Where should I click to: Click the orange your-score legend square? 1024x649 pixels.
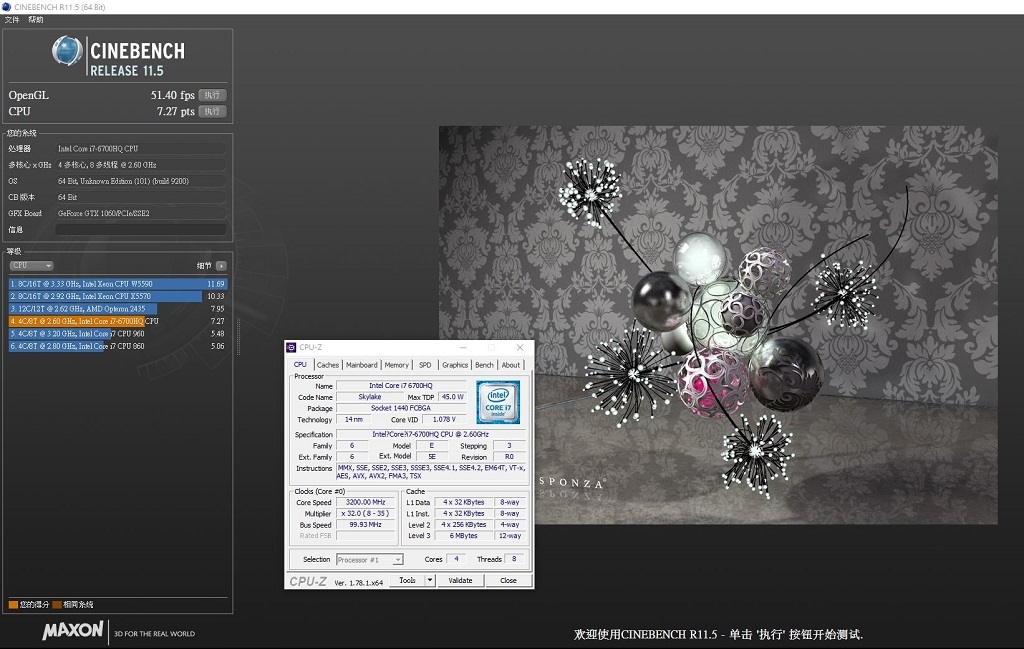coord(13,605)
